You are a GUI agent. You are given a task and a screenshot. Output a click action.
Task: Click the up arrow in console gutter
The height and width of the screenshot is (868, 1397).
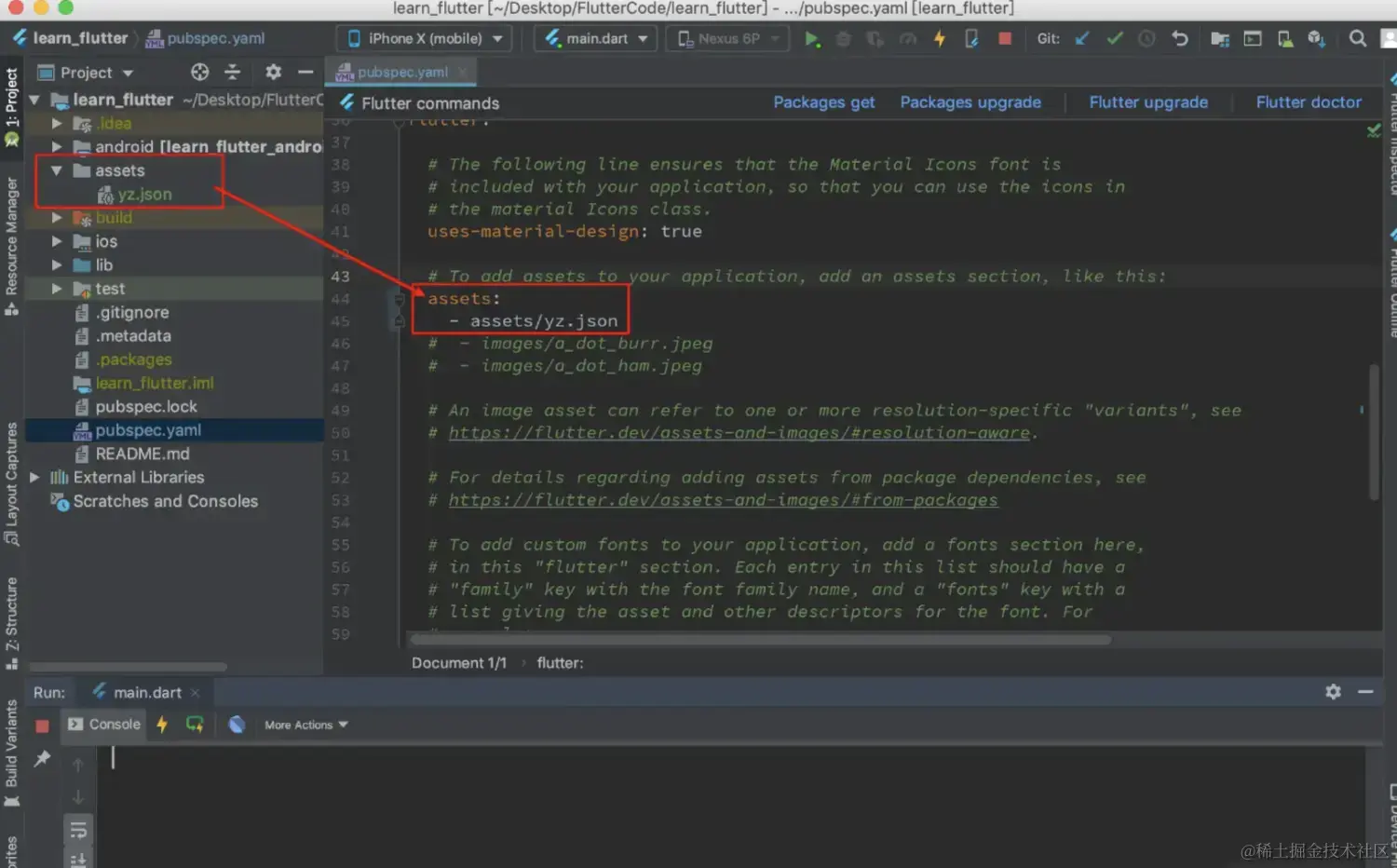coord(78,765)
